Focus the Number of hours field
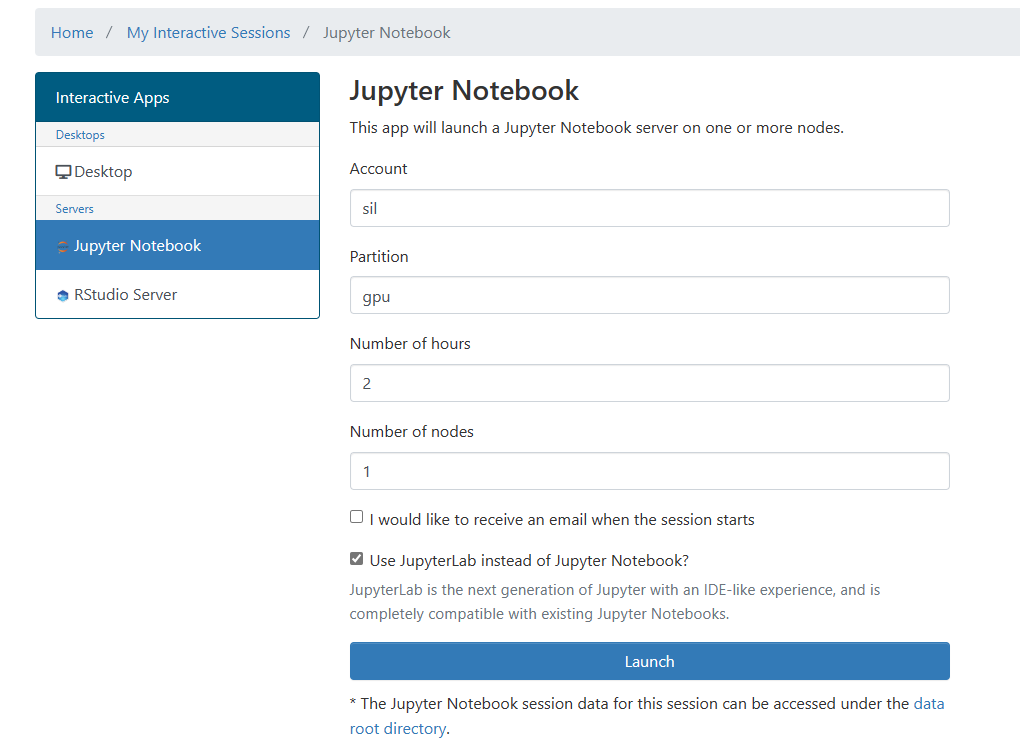Screen dimensions: 1020x756 (650, 383)
